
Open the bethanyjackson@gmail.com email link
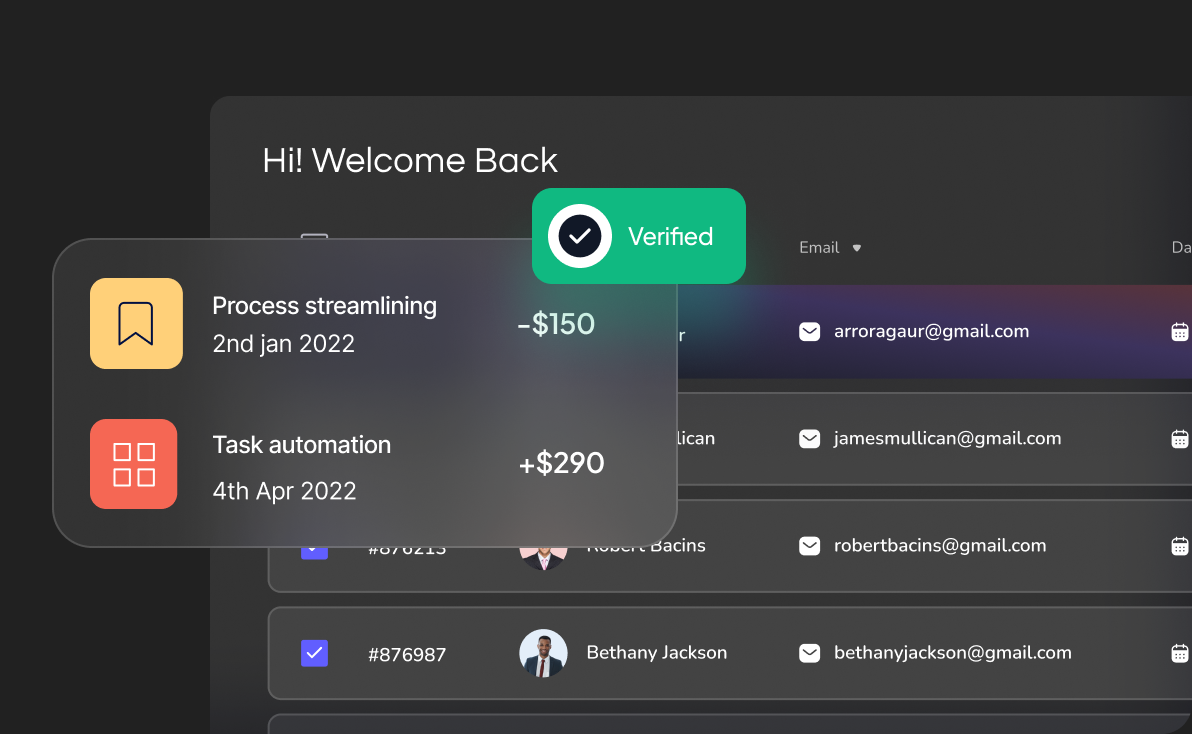click(x=952, y=653)
